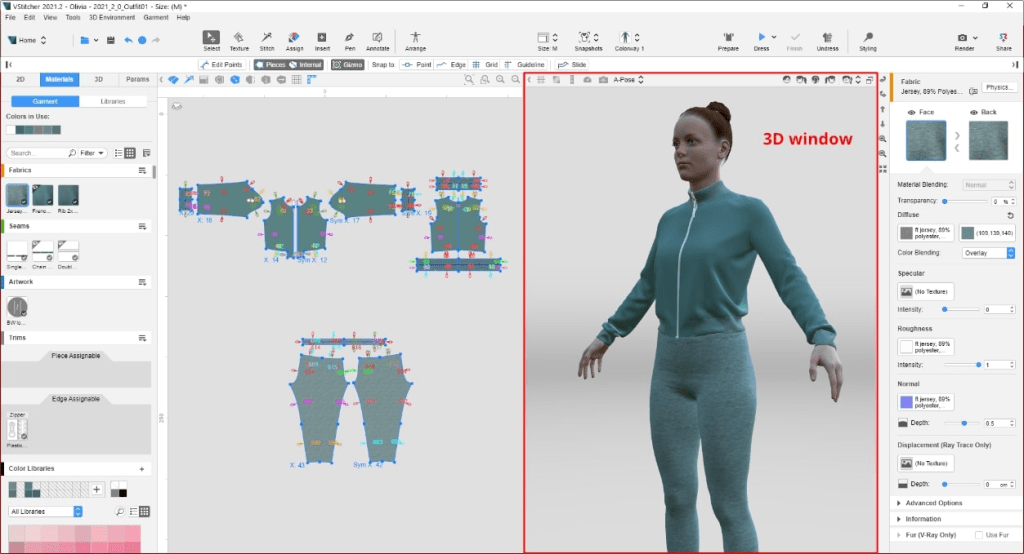Click the Normal Depth slider handle
This screenshot has width=1024, height=554.
pyautogui.click(x=966, y=423)
